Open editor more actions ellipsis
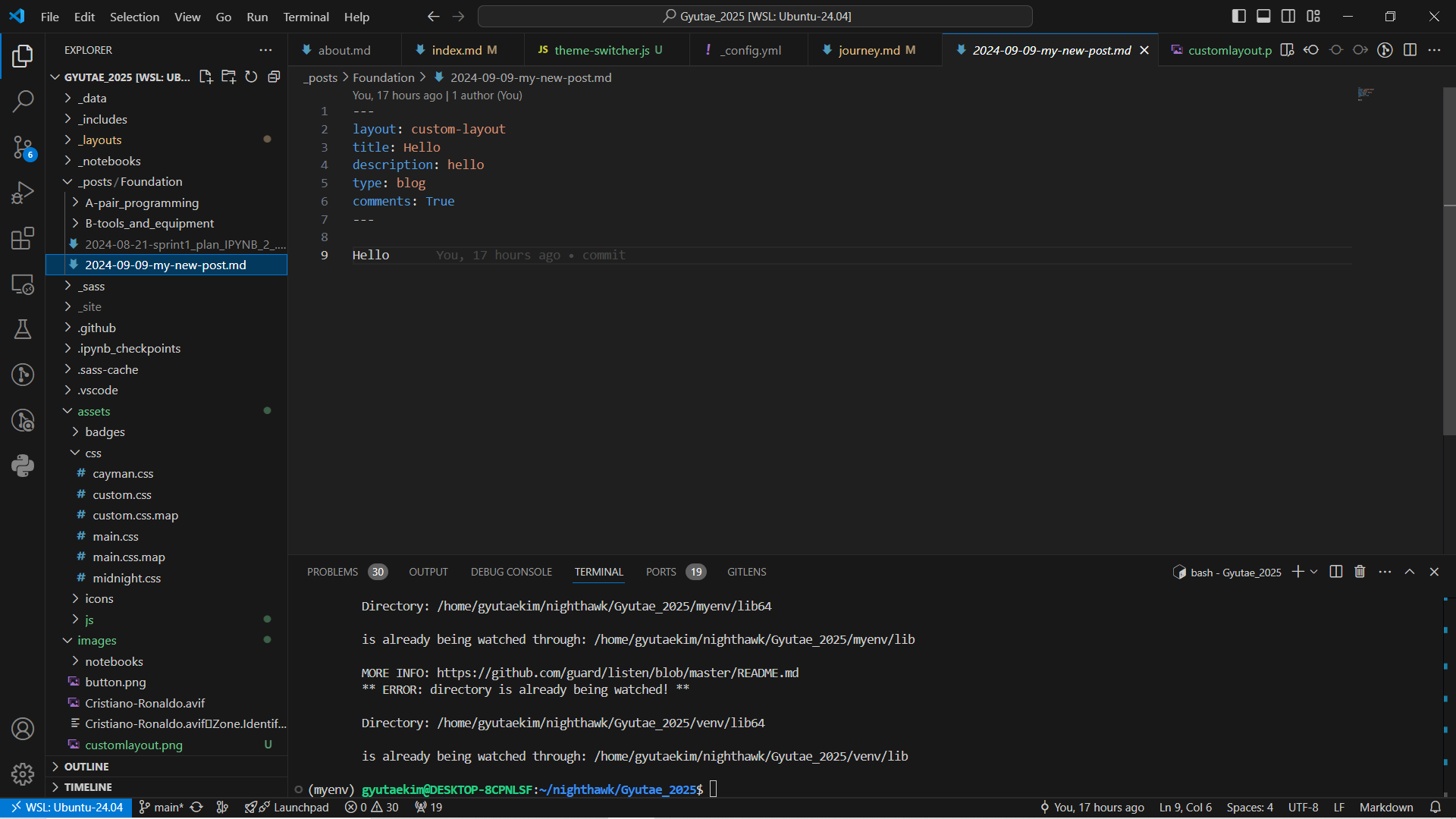This screenshot has height=819, width=1456. point(1434,50)
